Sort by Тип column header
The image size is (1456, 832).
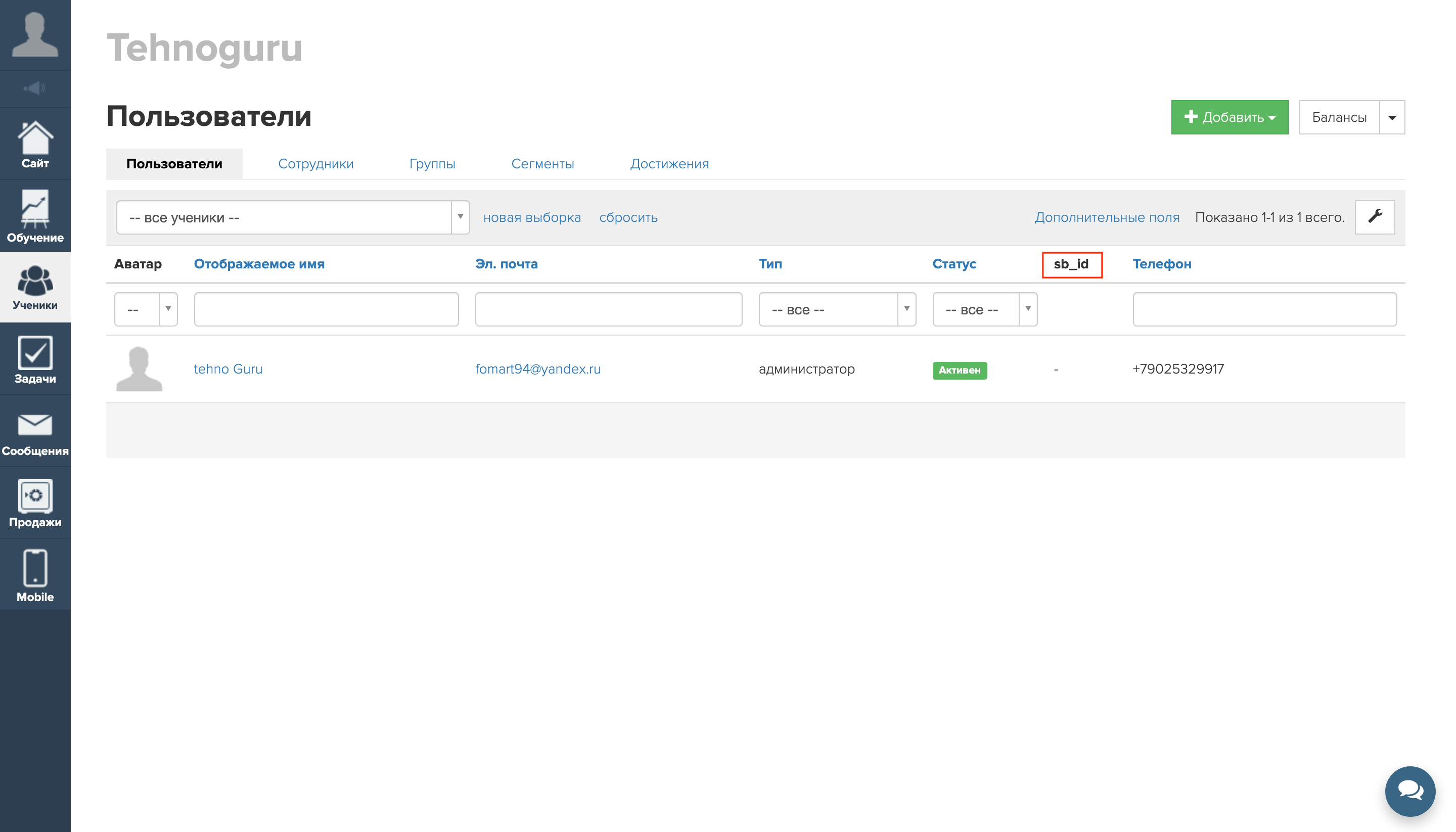coord(770,264)
